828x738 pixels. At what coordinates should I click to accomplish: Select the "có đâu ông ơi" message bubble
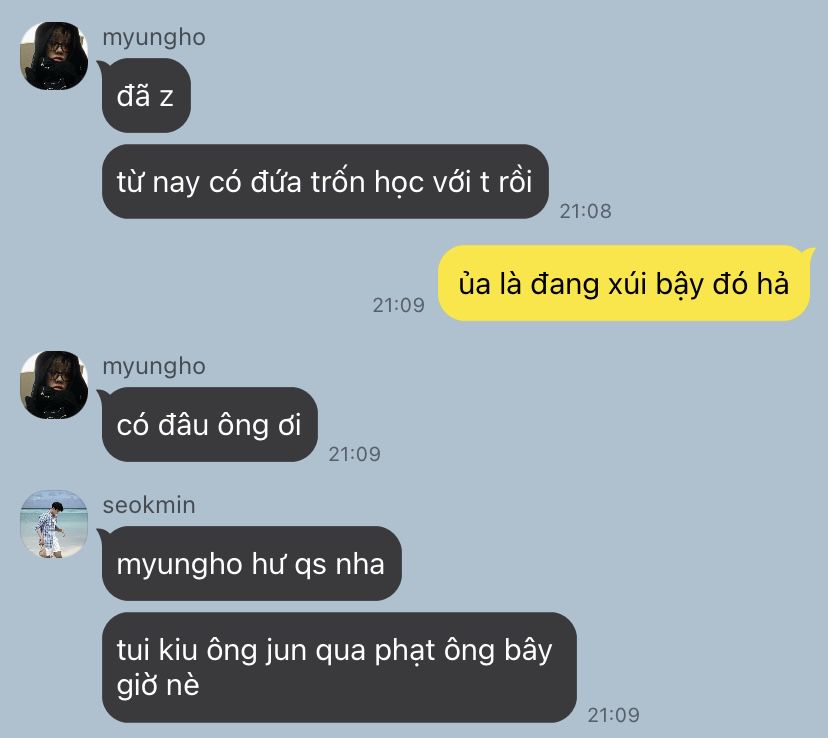pyautogui.click(x=210, y=424)
